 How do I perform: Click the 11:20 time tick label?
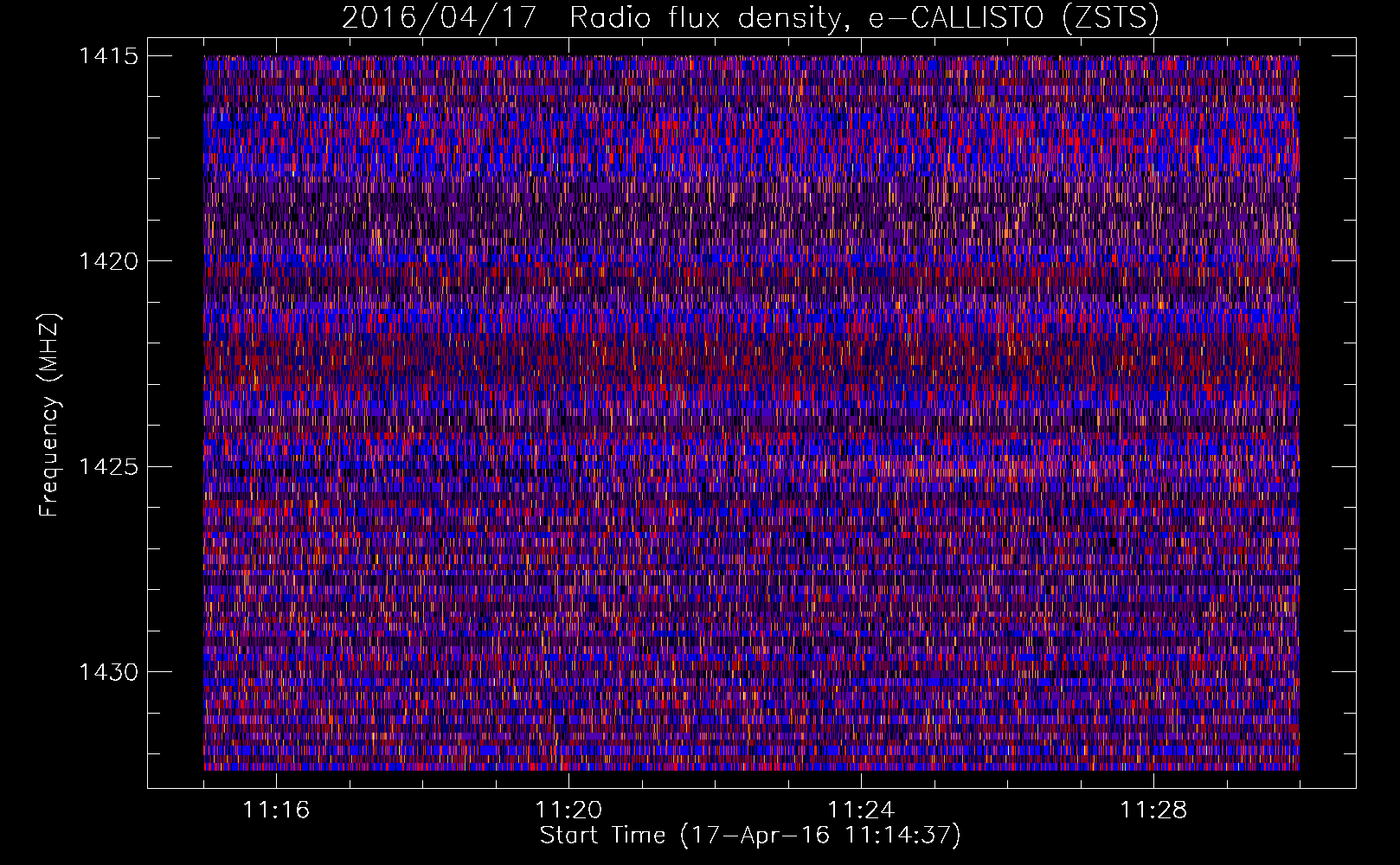click(568, 811)
